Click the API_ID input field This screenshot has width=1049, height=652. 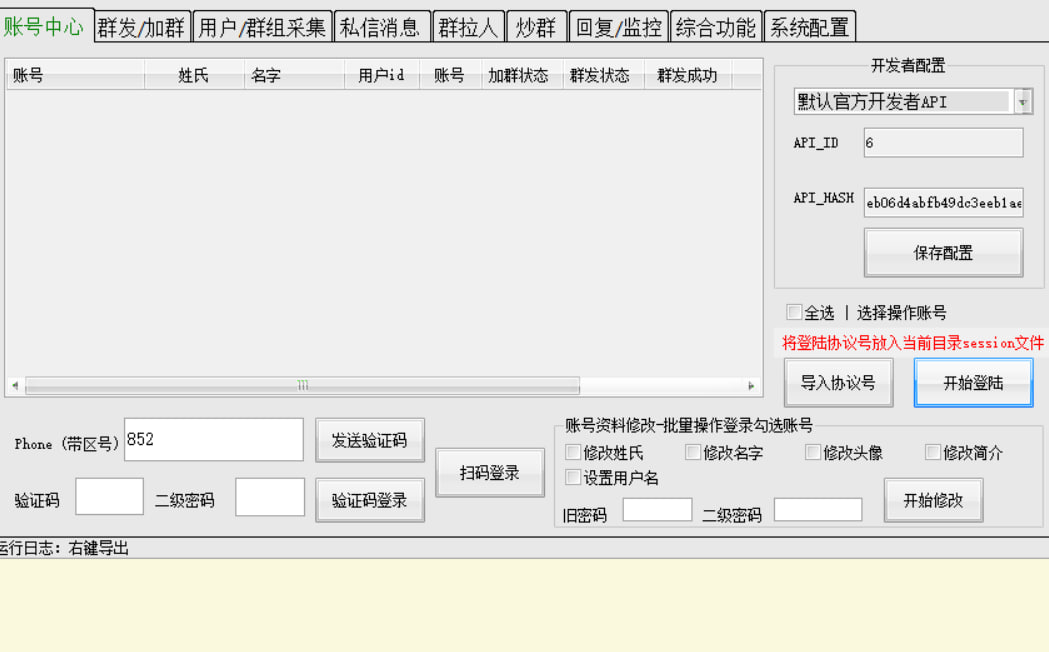pos(942,143)
